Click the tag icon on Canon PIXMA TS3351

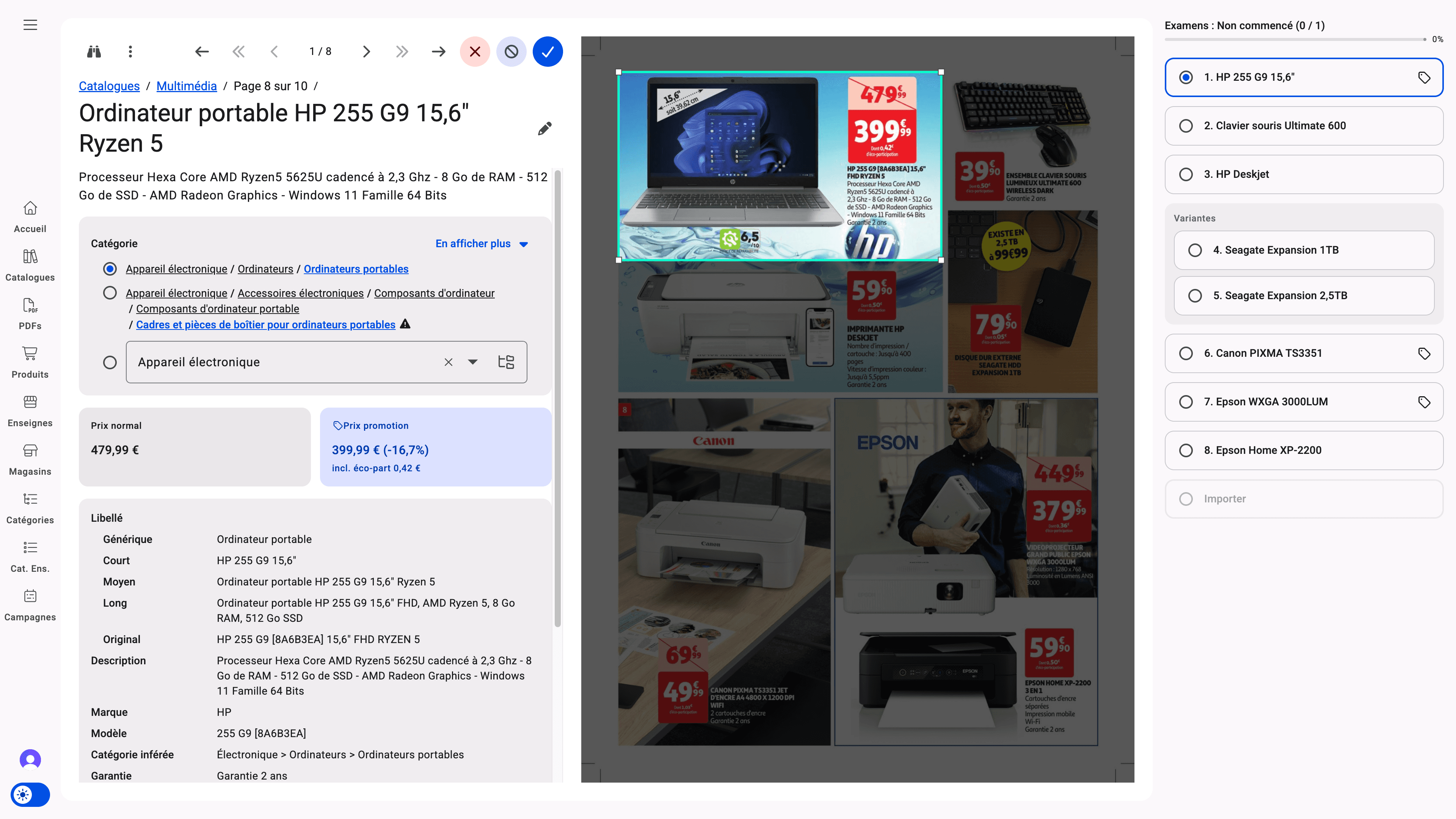(1425, 353)
